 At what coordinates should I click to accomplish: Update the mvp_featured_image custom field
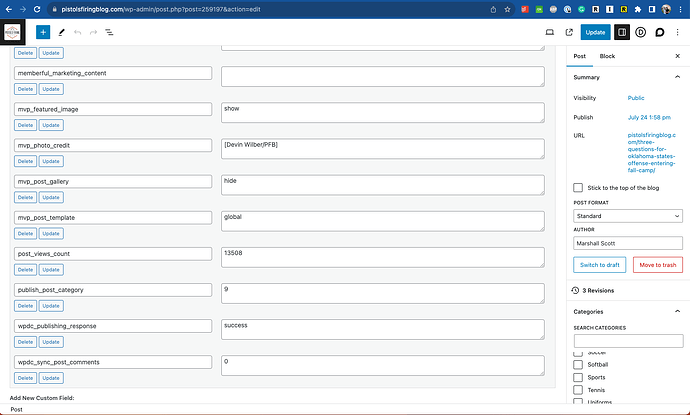(x=51, y=125)
